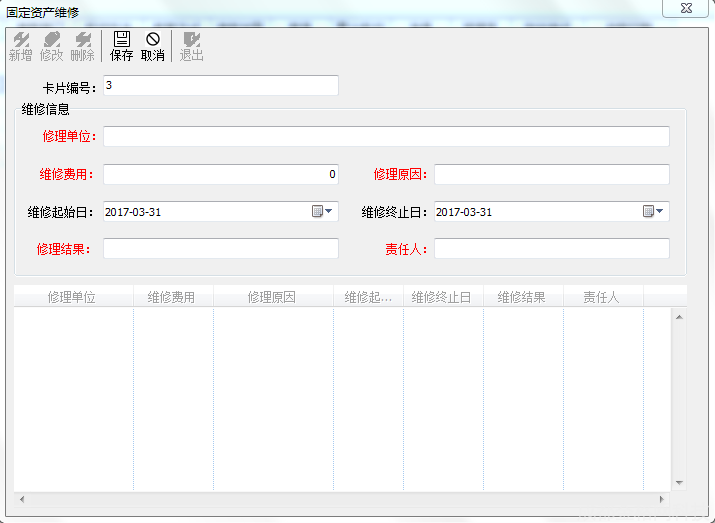
Task: Close the 固定资产维修 window
Action: (686, 8)
